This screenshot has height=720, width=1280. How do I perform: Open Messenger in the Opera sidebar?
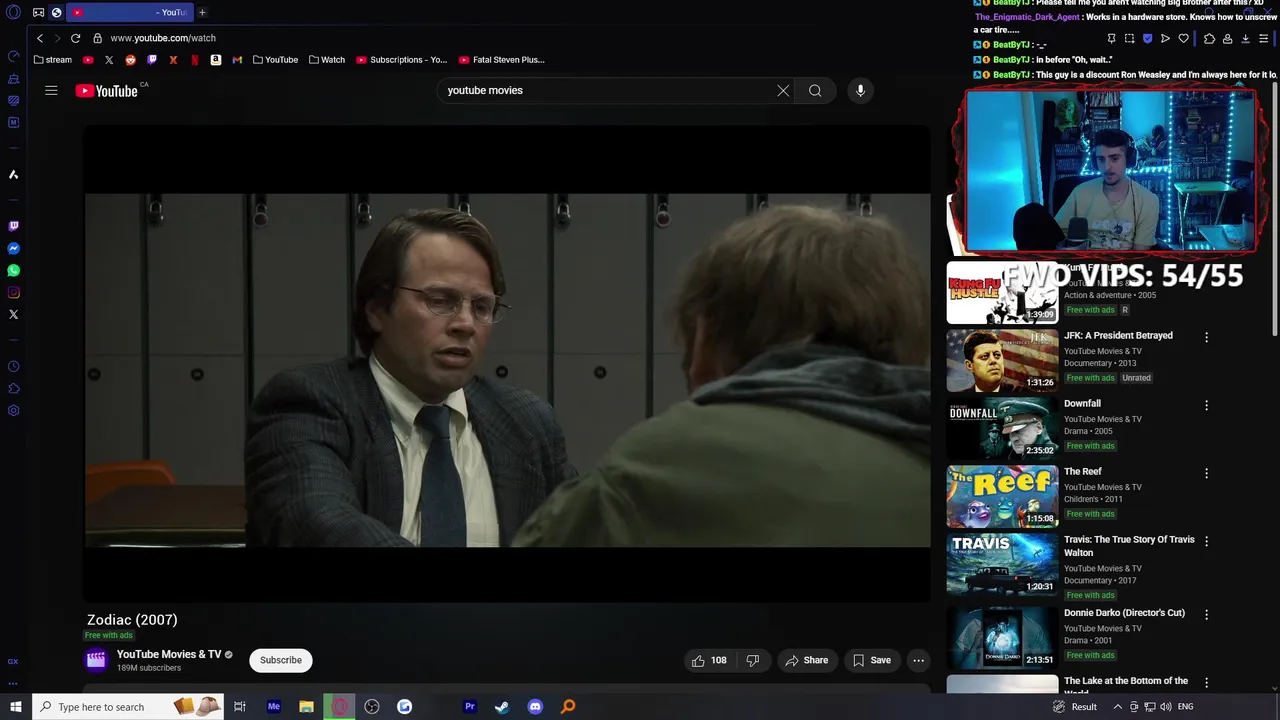(x=13, y=249)
